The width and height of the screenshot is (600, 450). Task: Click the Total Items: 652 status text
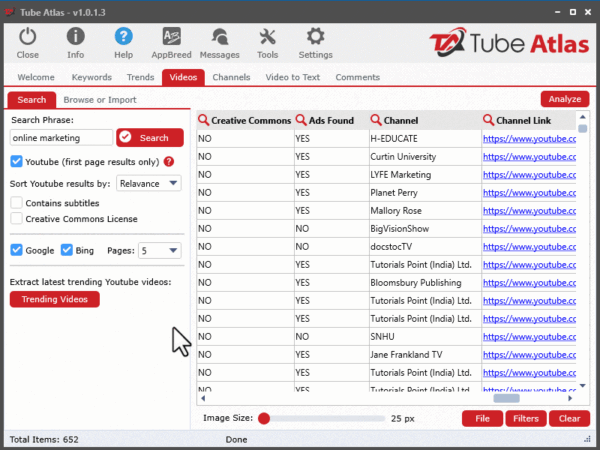(44, 439)
